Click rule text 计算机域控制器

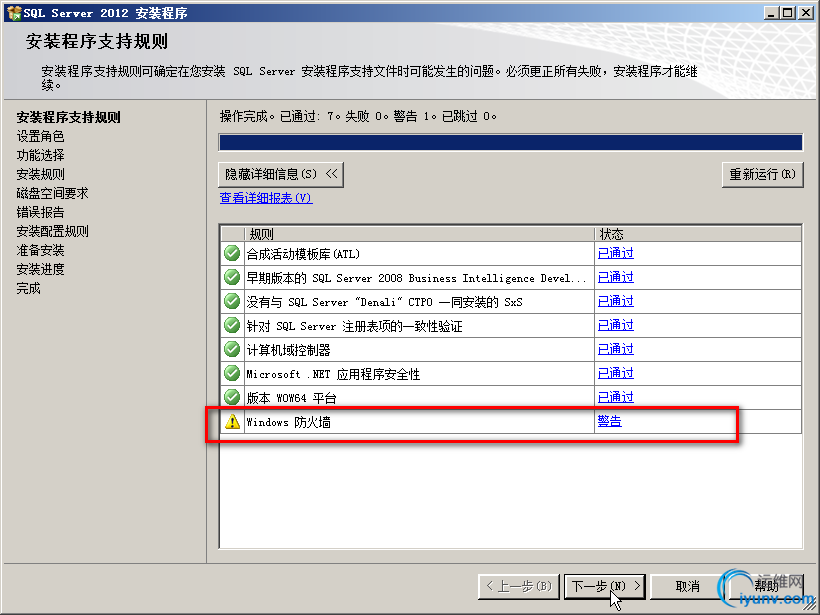(289, 350)
